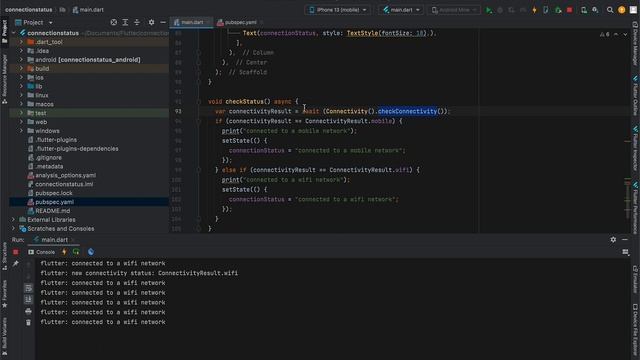Toggle the Flutter Inspector side tab
Screen dimensions: 640x360
[x=635, y=149]
